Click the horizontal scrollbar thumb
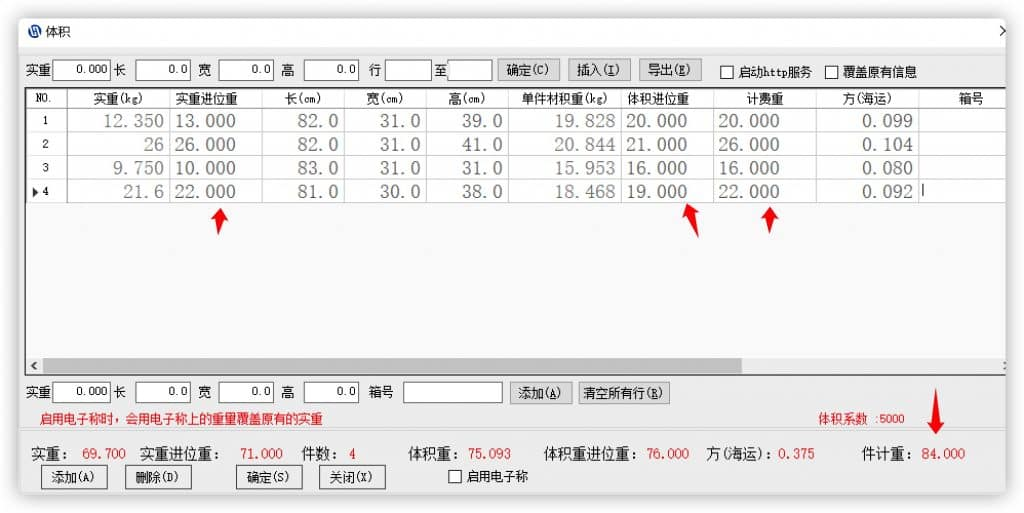1024x513 pixels. (x=392, y=365)
